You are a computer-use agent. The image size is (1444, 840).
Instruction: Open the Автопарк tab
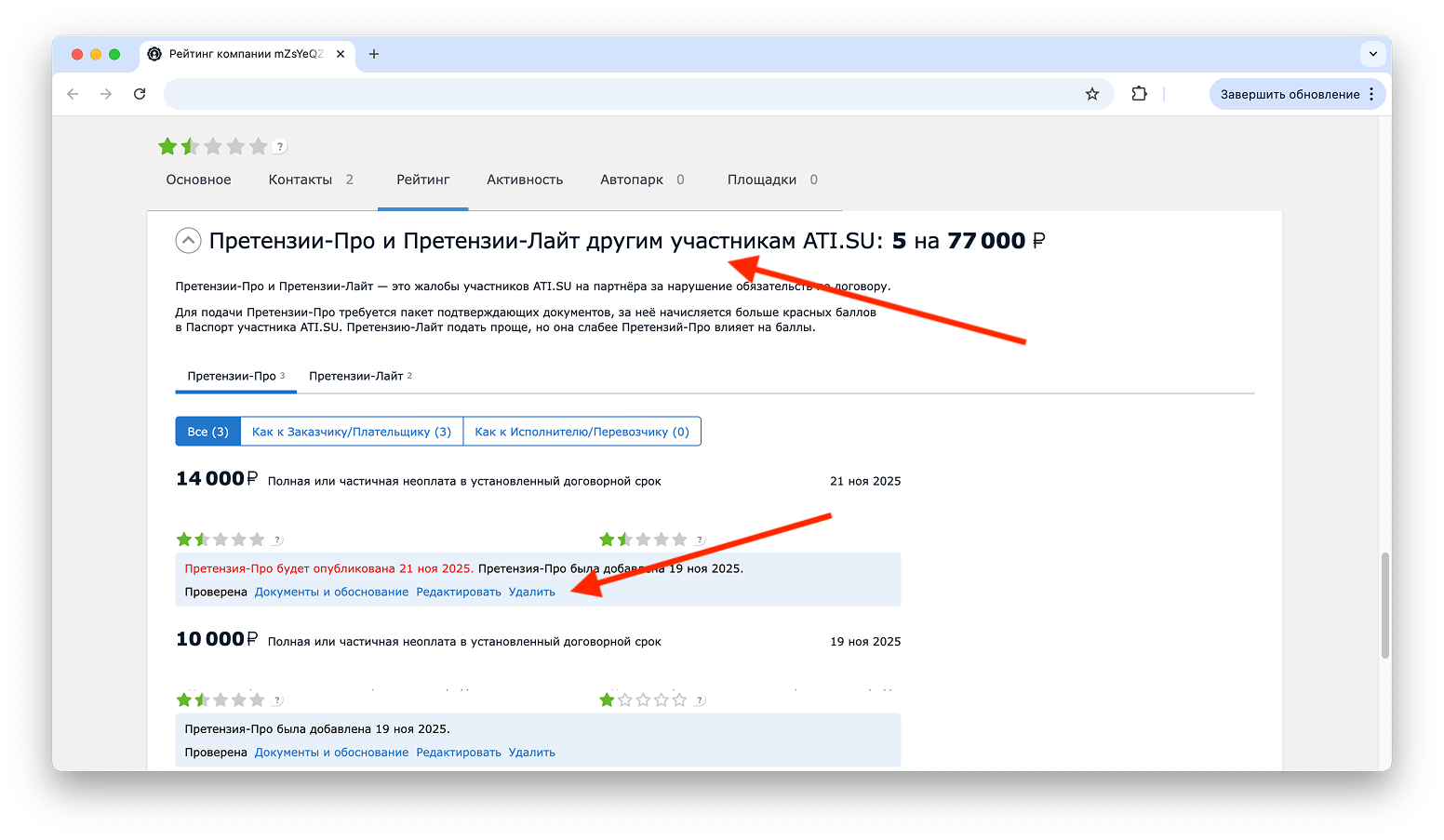click(642, 180)
